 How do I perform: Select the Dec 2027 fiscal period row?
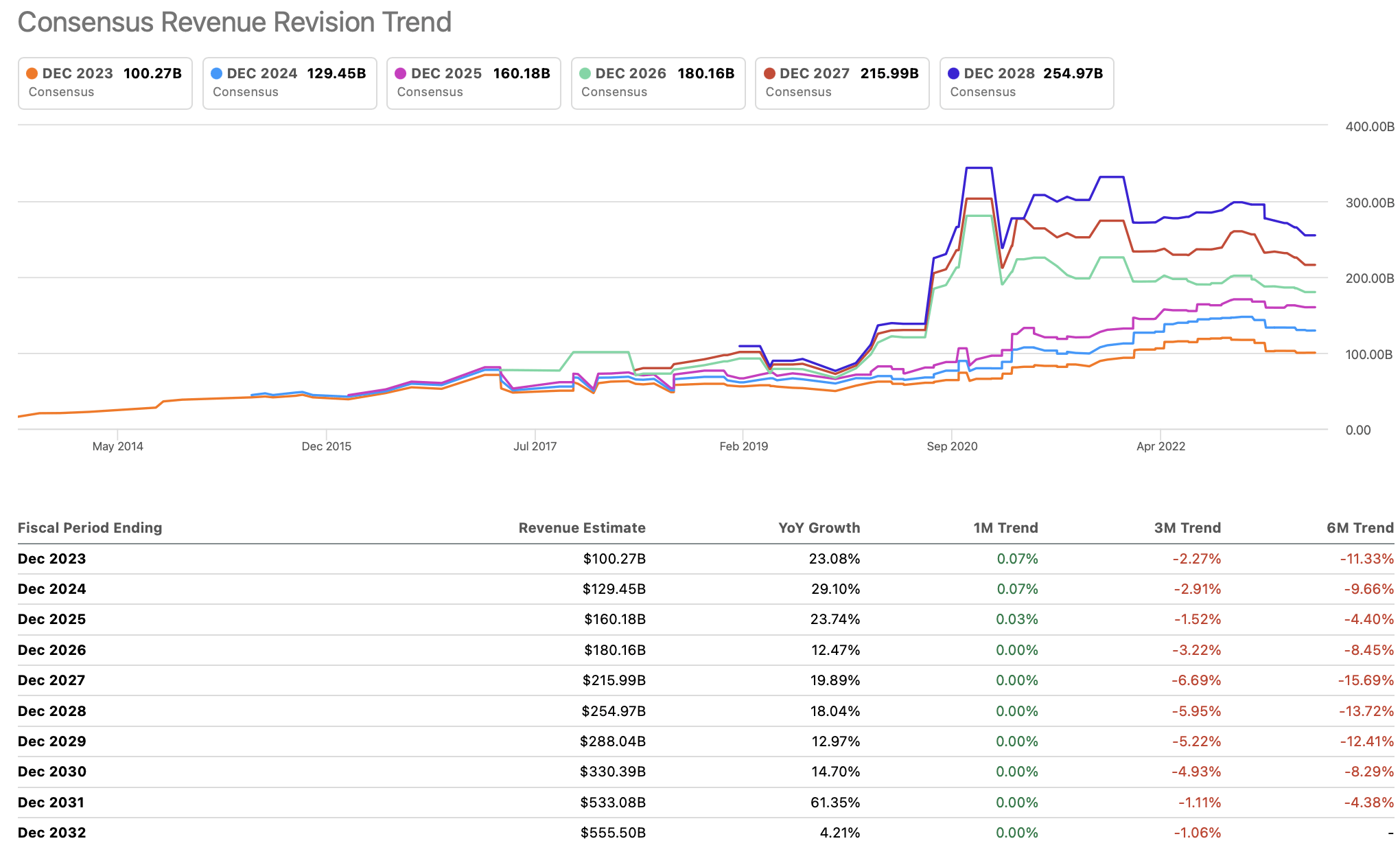click(51, 680)
